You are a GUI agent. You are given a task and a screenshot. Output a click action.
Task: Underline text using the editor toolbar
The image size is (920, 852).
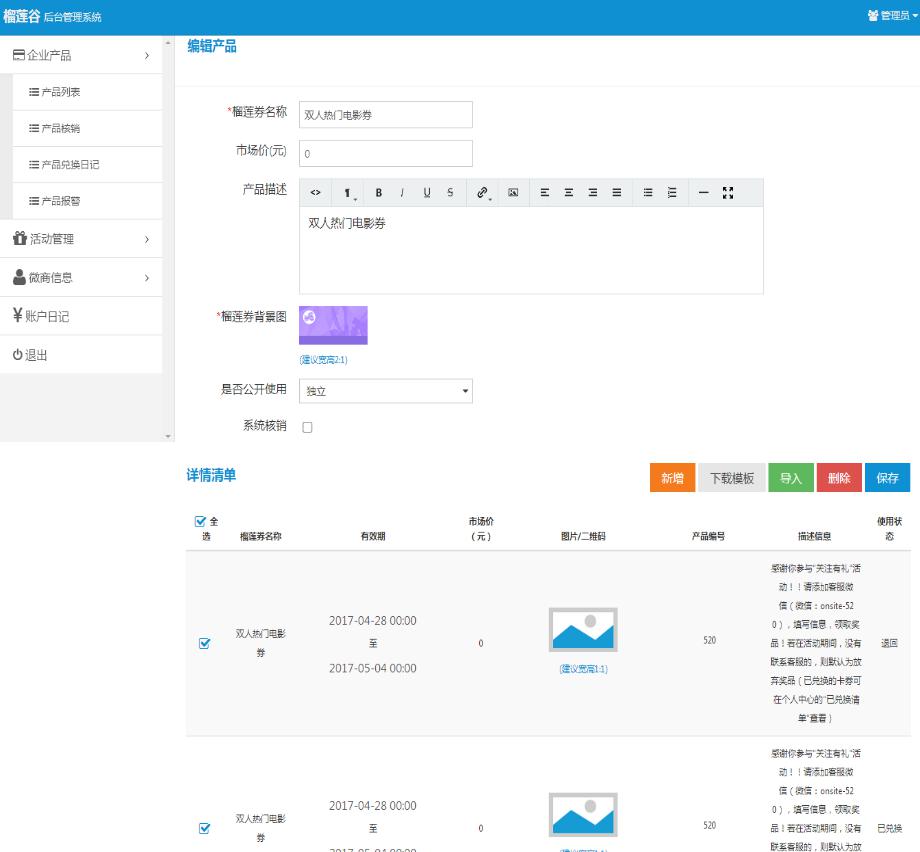tap(427, 192)
